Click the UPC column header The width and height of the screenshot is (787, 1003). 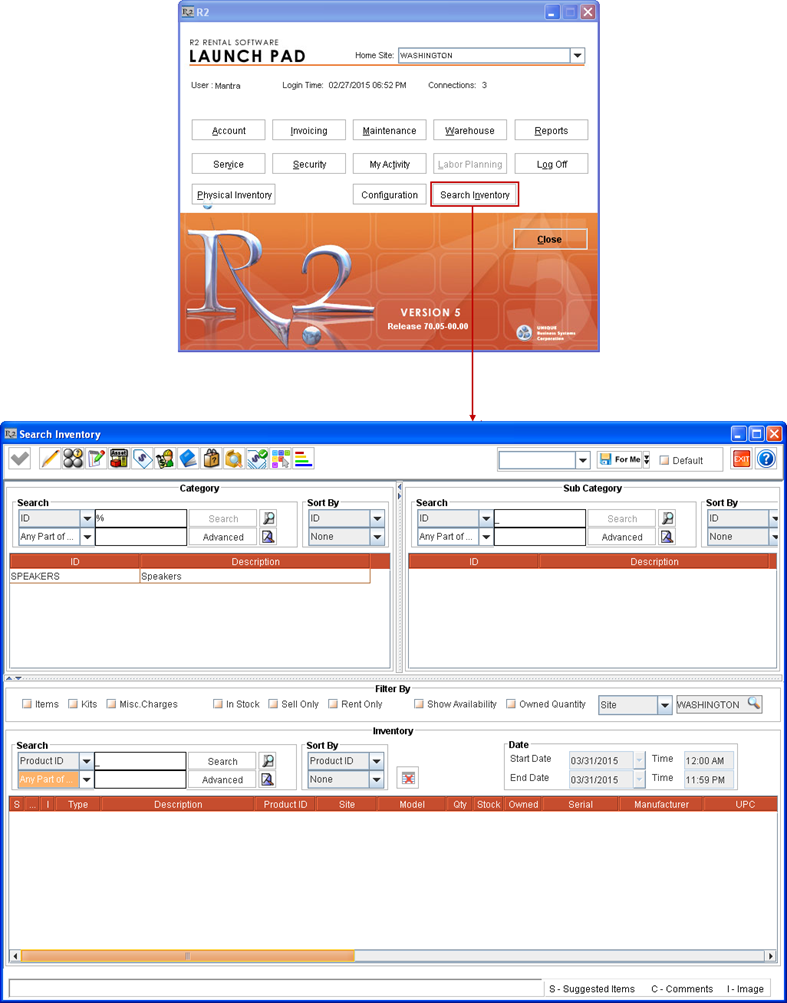(745, 805)
